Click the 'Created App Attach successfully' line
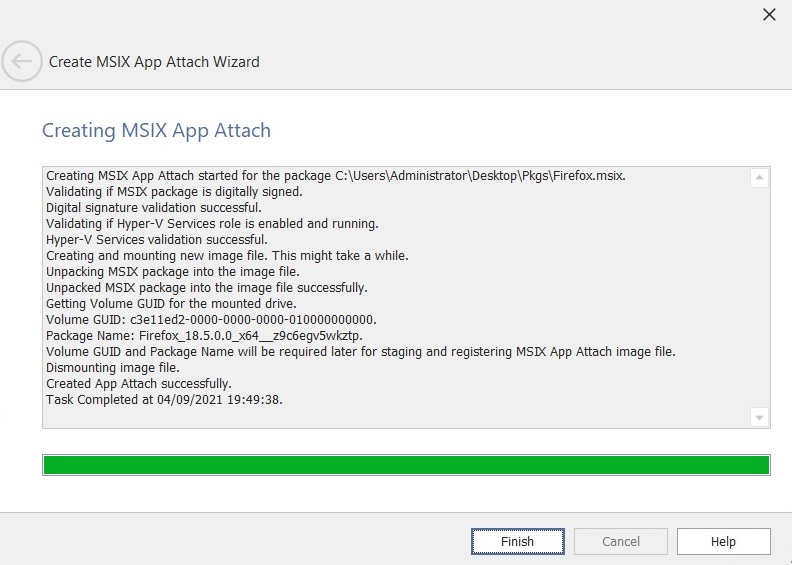Screen dimensions: 792x565 139,384
